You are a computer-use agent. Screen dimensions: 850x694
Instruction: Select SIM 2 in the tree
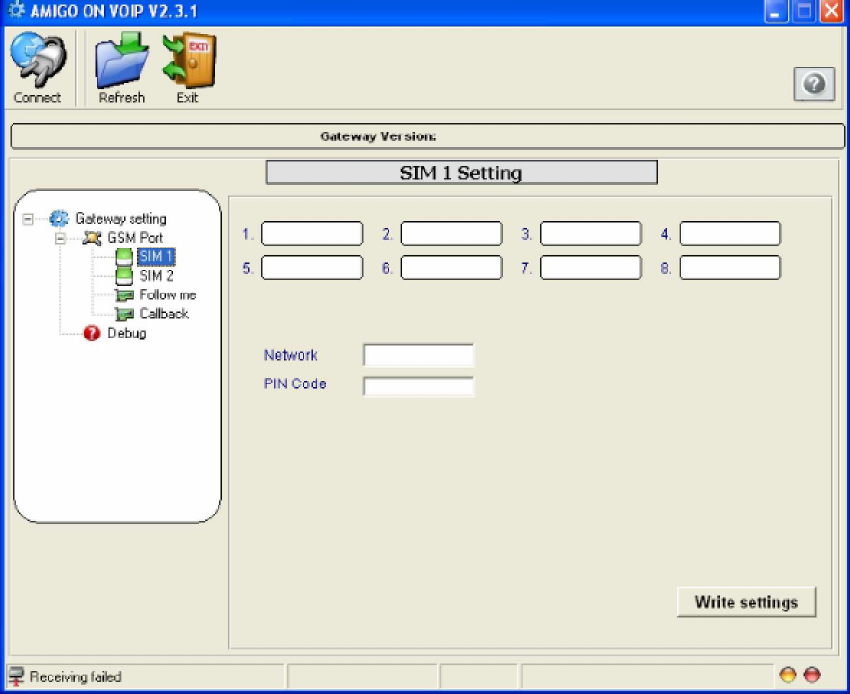coord(156,276)
